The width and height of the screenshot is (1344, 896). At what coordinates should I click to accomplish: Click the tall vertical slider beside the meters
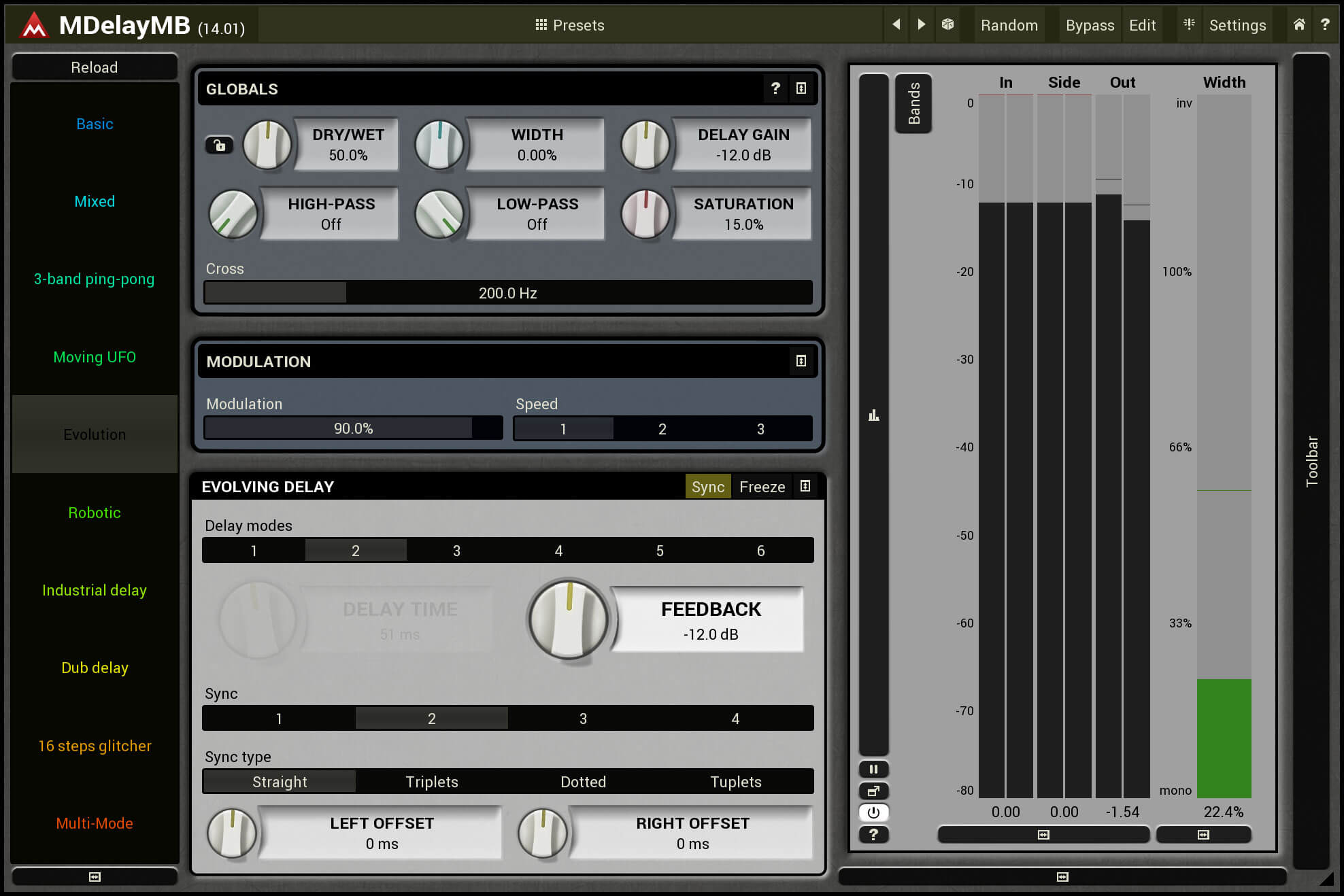[874, 415]
